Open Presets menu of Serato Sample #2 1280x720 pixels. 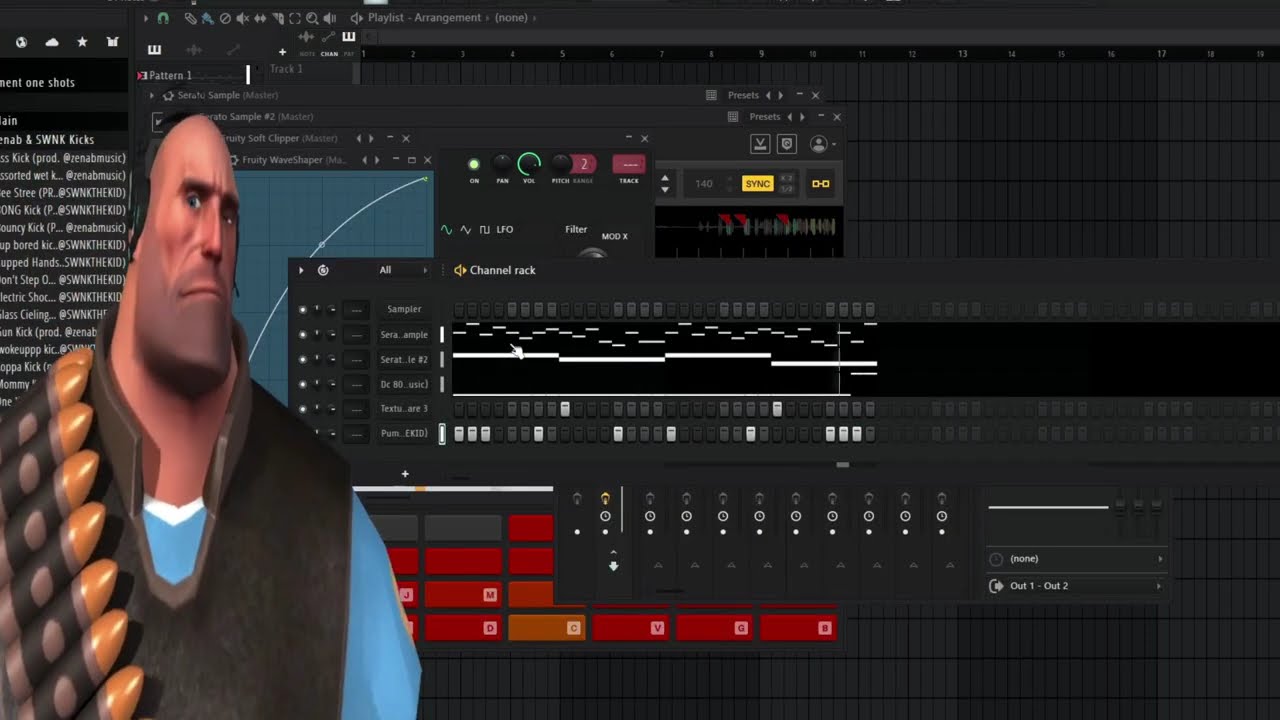(765, 117)
